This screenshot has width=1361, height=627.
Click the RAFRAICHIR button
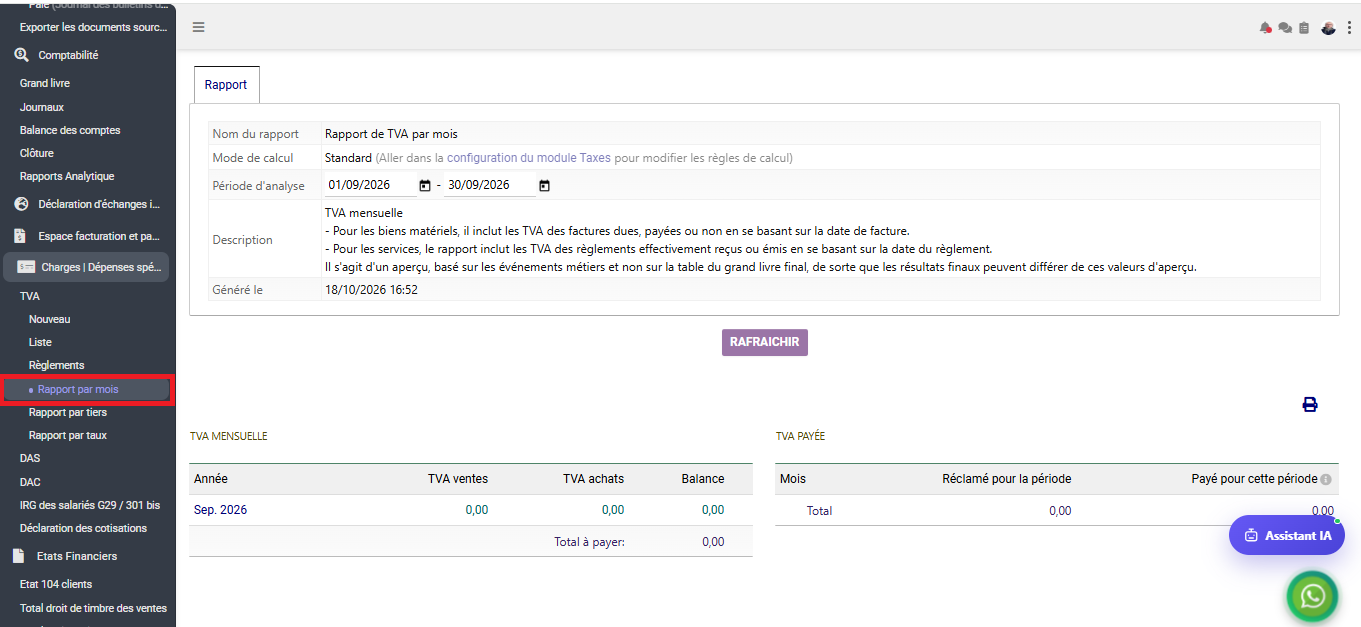pyautogui.click(x=765, y=342)
